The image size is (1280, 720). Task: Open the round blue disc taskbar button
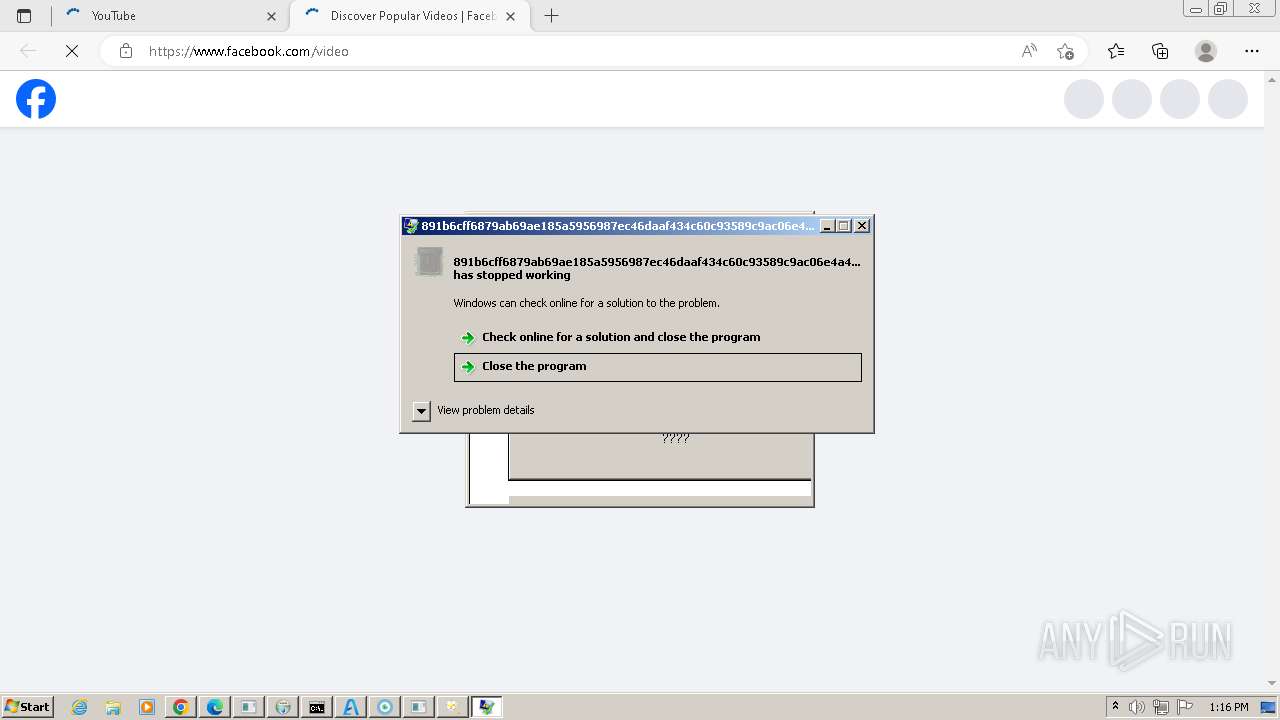click(x=385, y=707)
